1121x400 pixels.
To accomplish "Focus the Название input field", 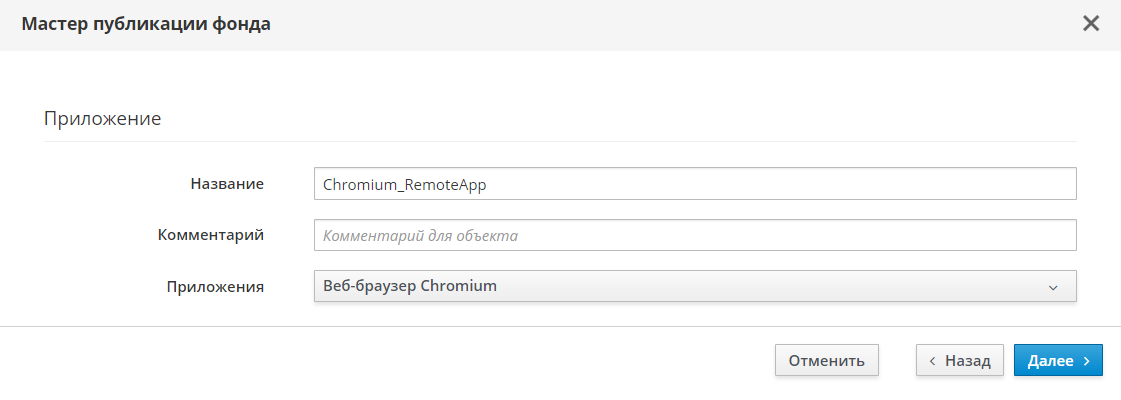I will click(x=694, y=184).
